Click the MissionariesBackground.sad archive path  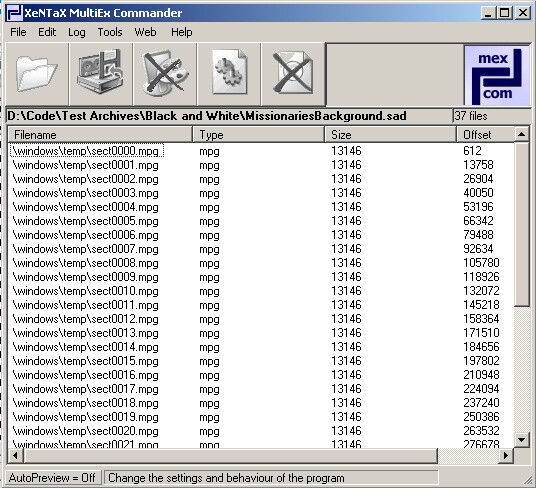(x=207, y=116)
